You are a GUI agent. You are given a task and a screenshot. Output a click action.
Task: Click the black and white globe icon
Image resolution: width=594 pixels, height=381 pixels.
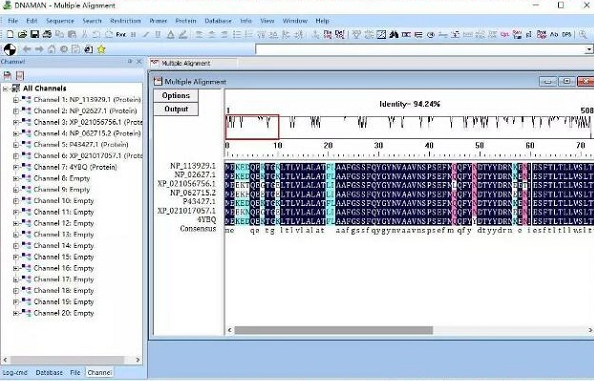(x=10, y=49)
